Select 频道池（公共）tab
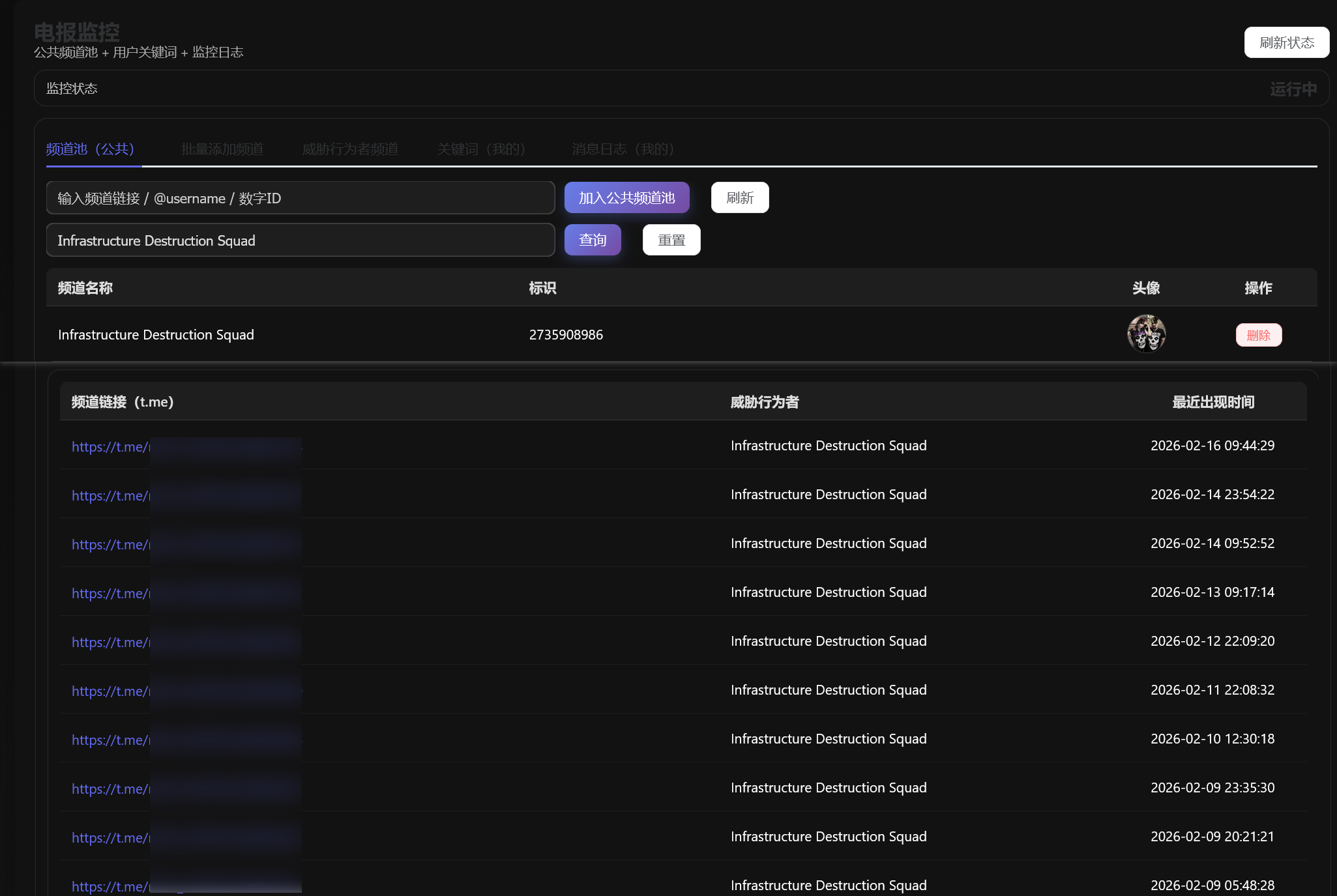 pyautogui.click(x=90, y=149)
